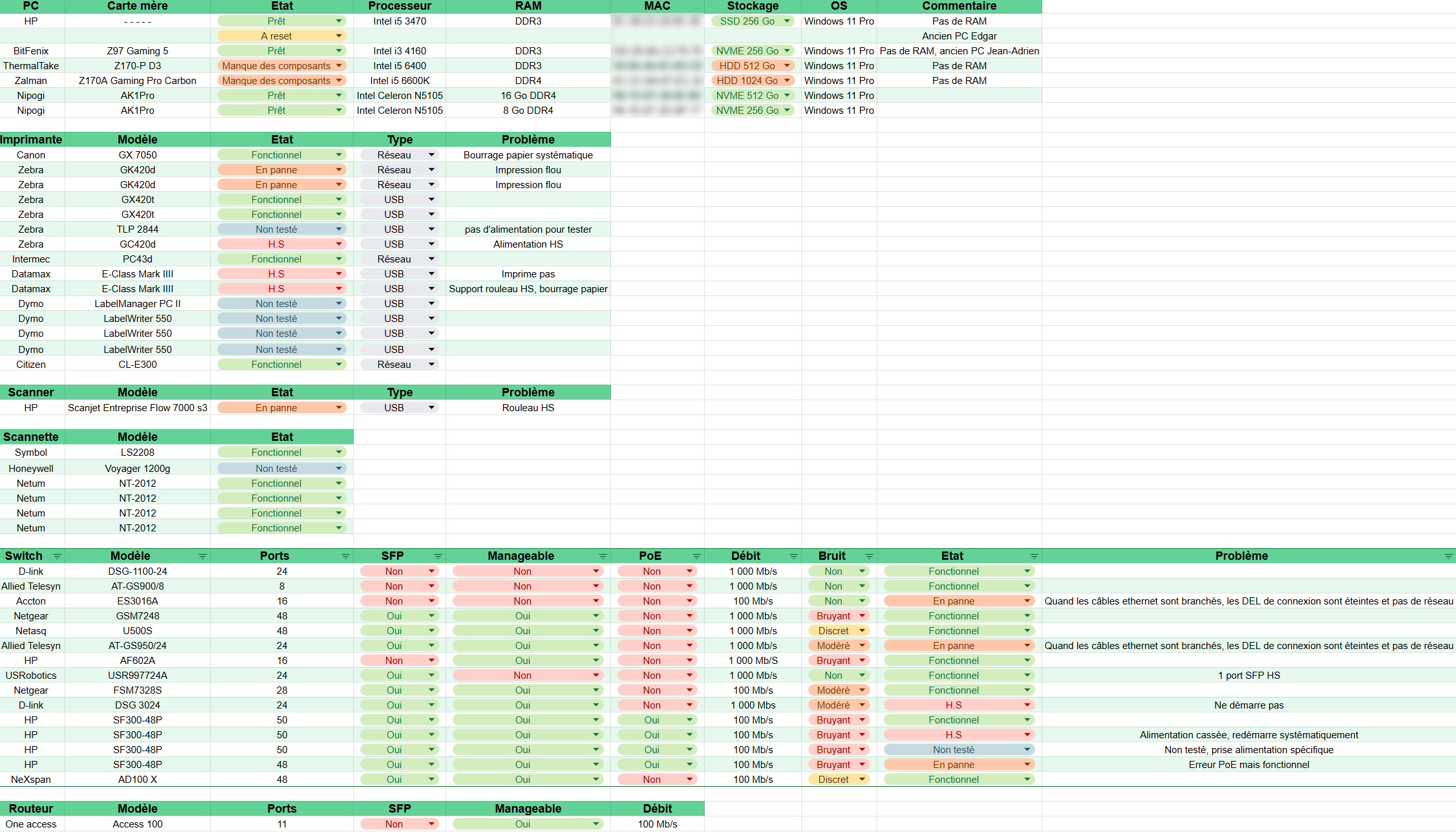The width and height of the screenshot is (1456, 832).
Task: Open HP Scanjet 'En panne' dropdown
Action: click(282, 408)
